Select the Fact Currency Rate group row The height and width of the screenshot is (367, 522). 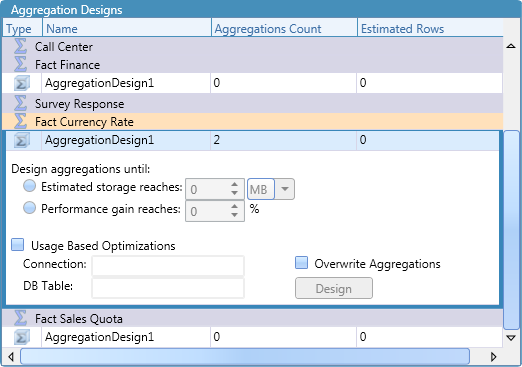[252, 122]
